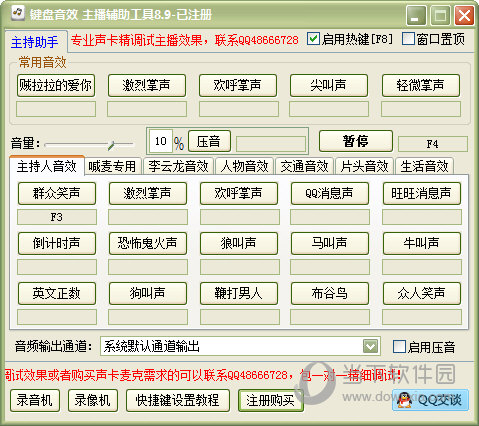Switch to the 片头音效 tab
This screenshot has height=426, width=479.
364,166
